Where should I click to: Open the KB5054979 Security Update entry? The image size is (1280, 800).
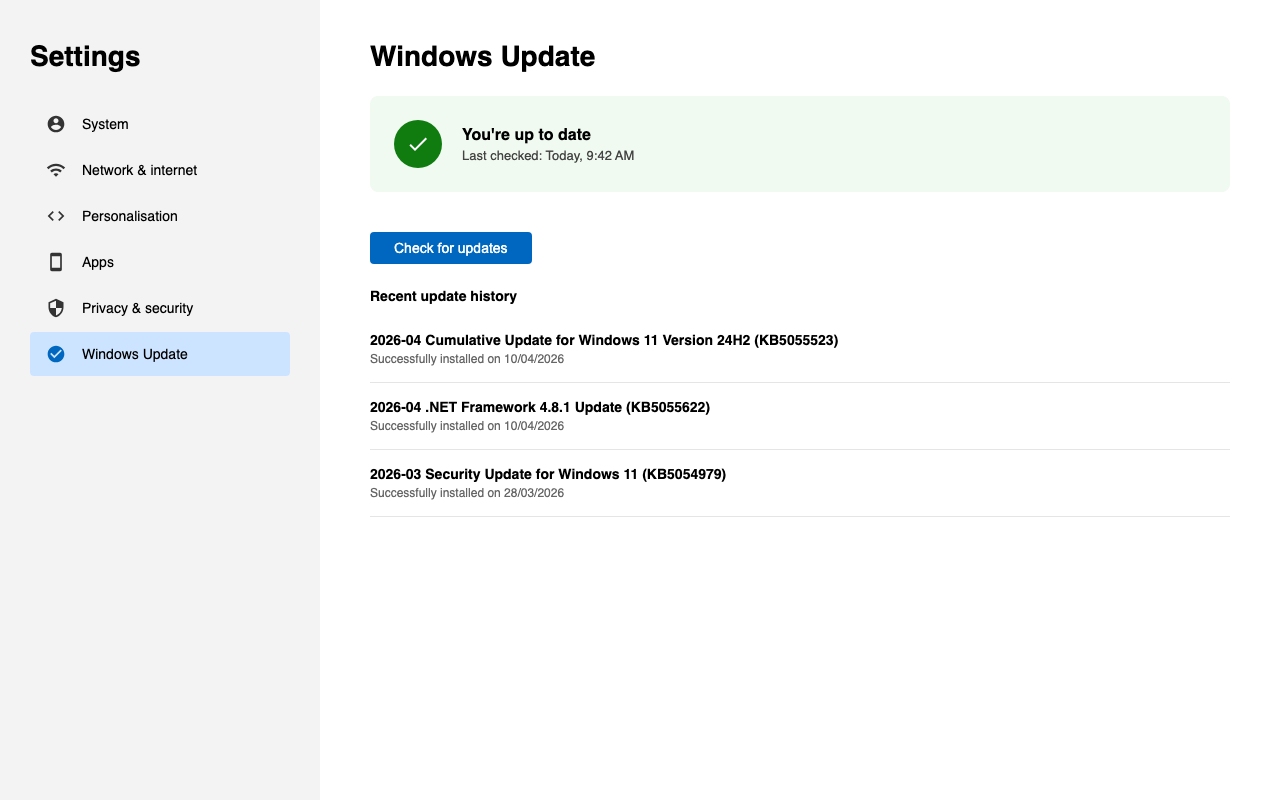(799, 483)
